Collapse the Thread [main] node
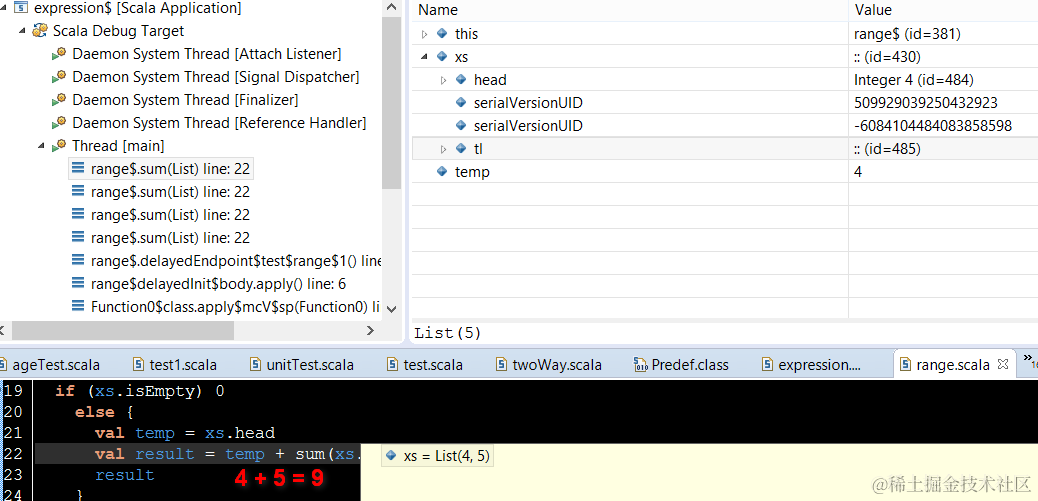The image size is (1038, 501). point(41,145)
